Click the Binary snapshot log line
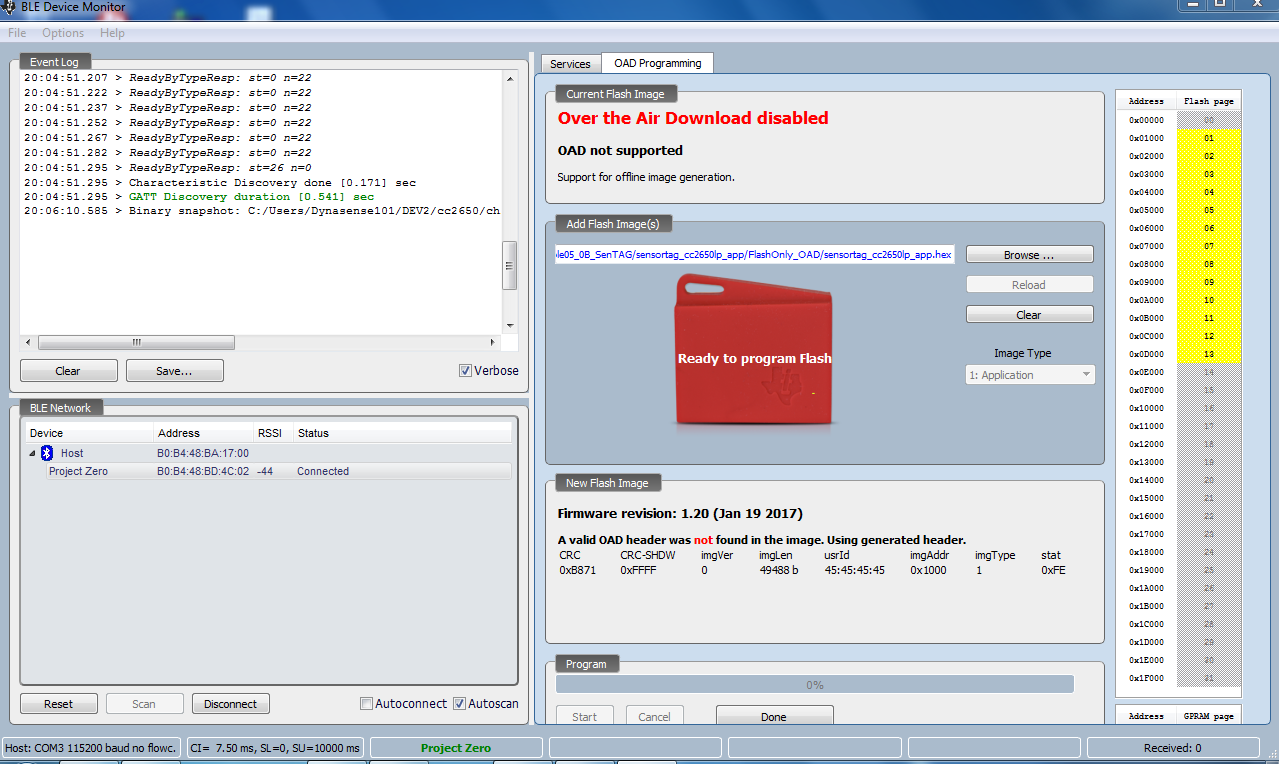The image size is (1279, 764). (x=262, y=212)
